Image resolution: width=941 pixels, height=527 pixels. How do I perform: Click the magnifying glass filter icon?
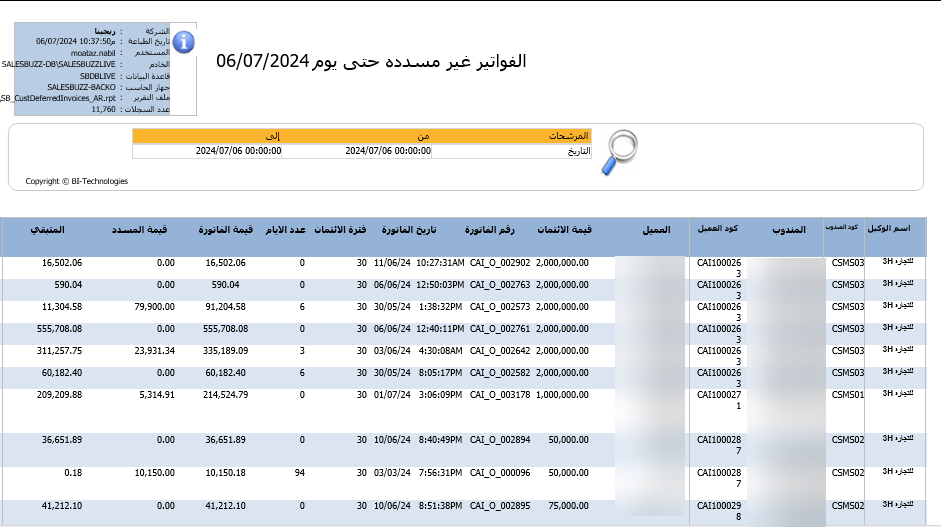coord(620,153)
